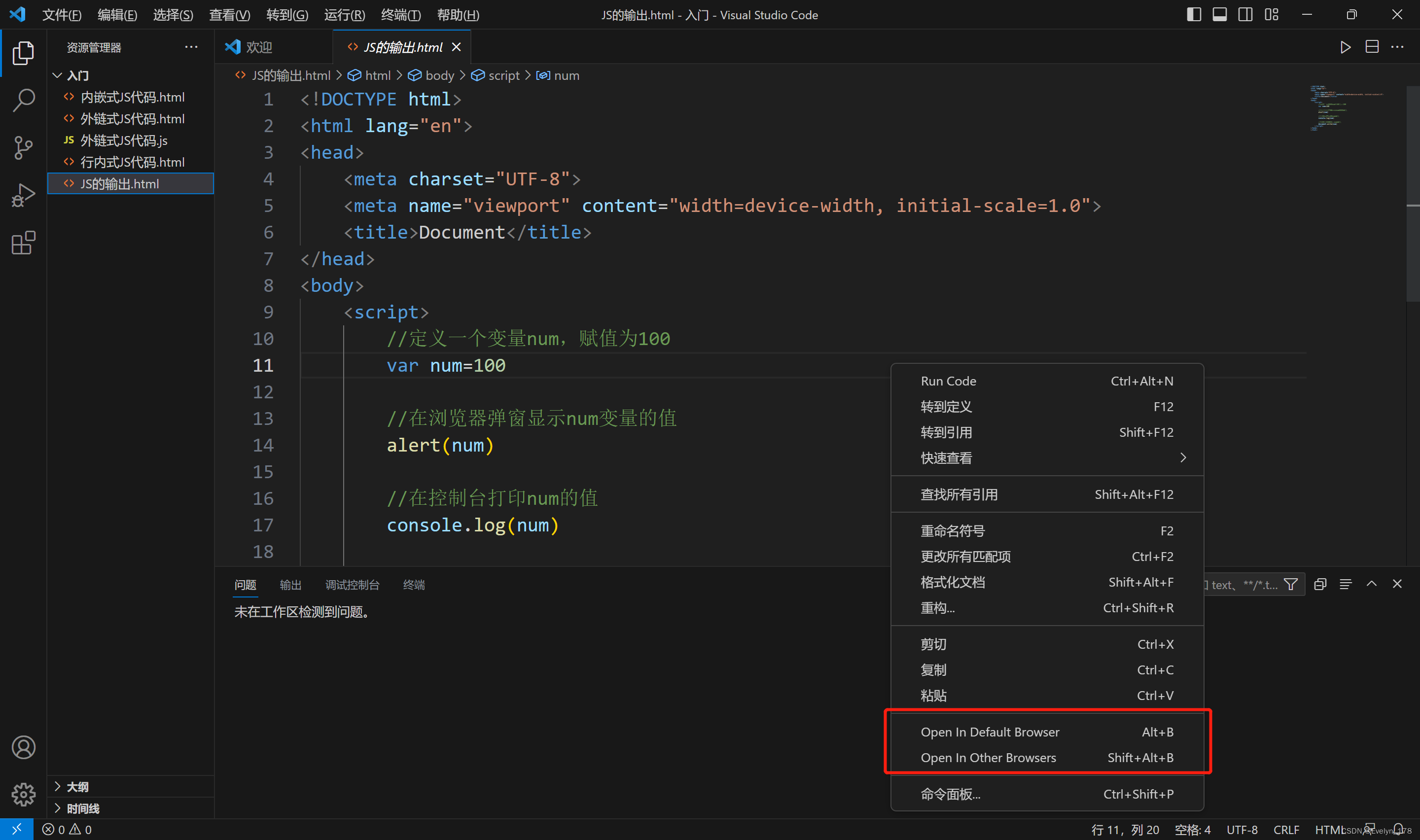Click JS的输出.html breadcrumb item
The height and width of the screenshot is (840, 1420).
283,75
